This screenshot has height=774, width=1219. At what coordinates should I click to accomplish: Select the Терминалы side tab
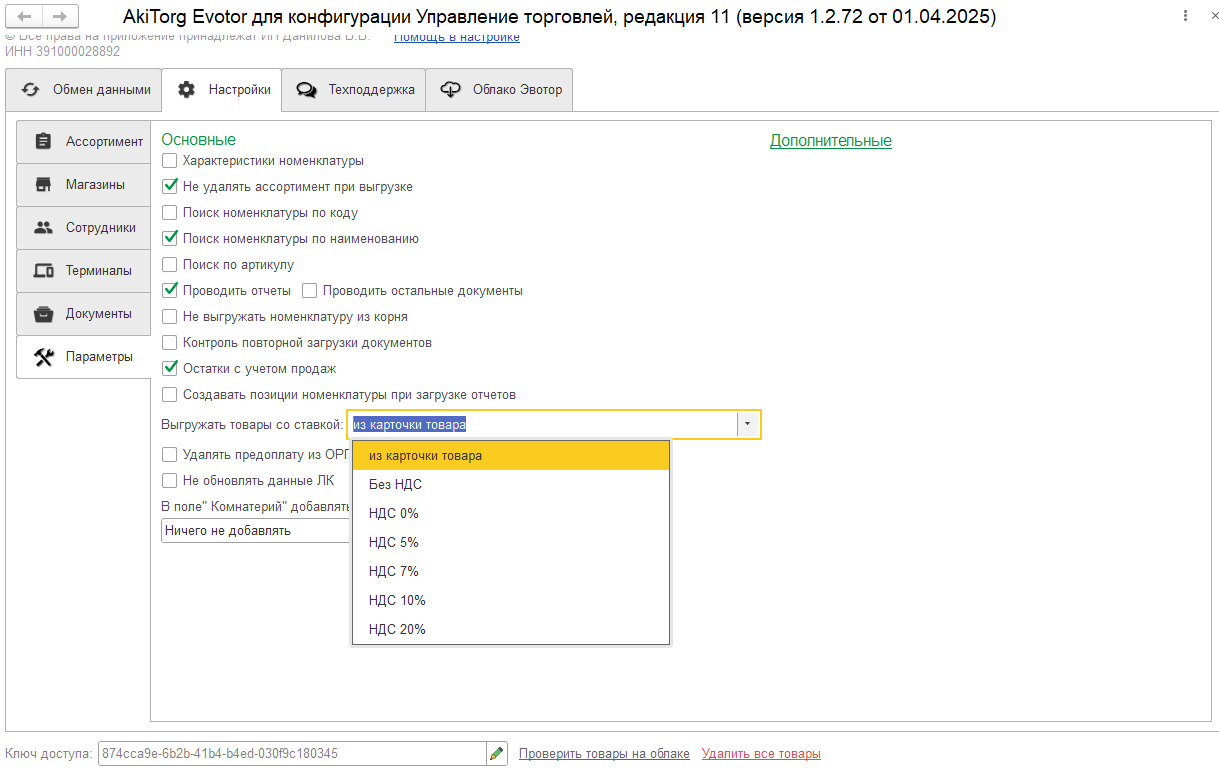coord(84,271)
